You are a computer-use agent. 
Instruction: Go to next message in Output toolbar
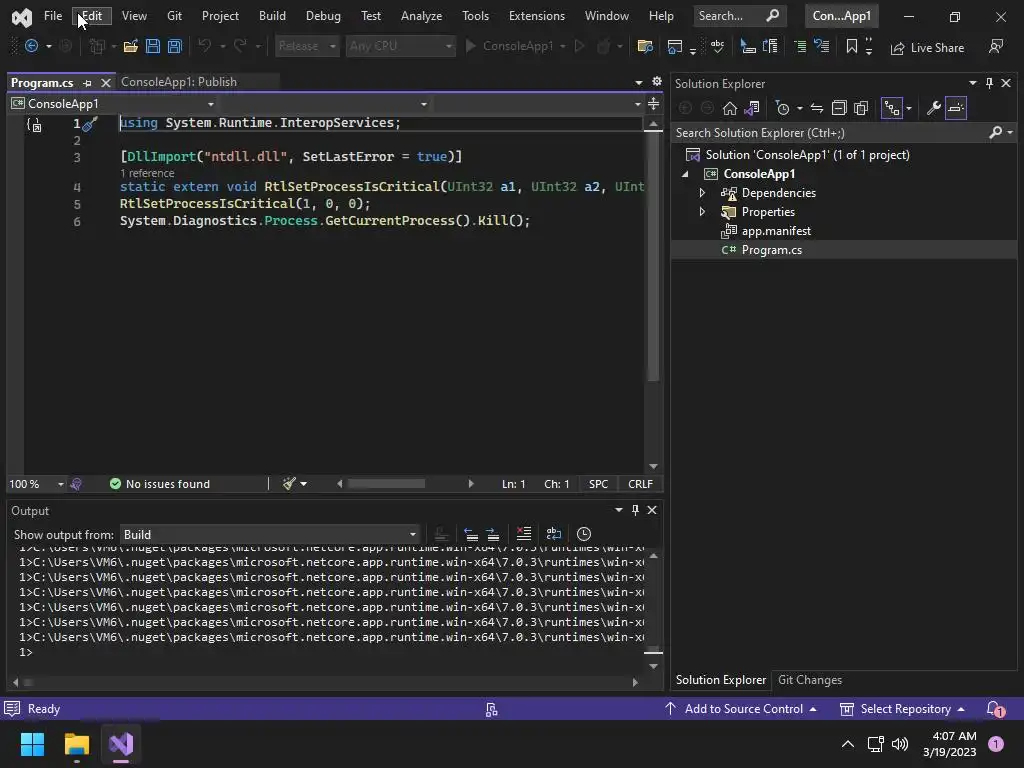tap(493, 534)
